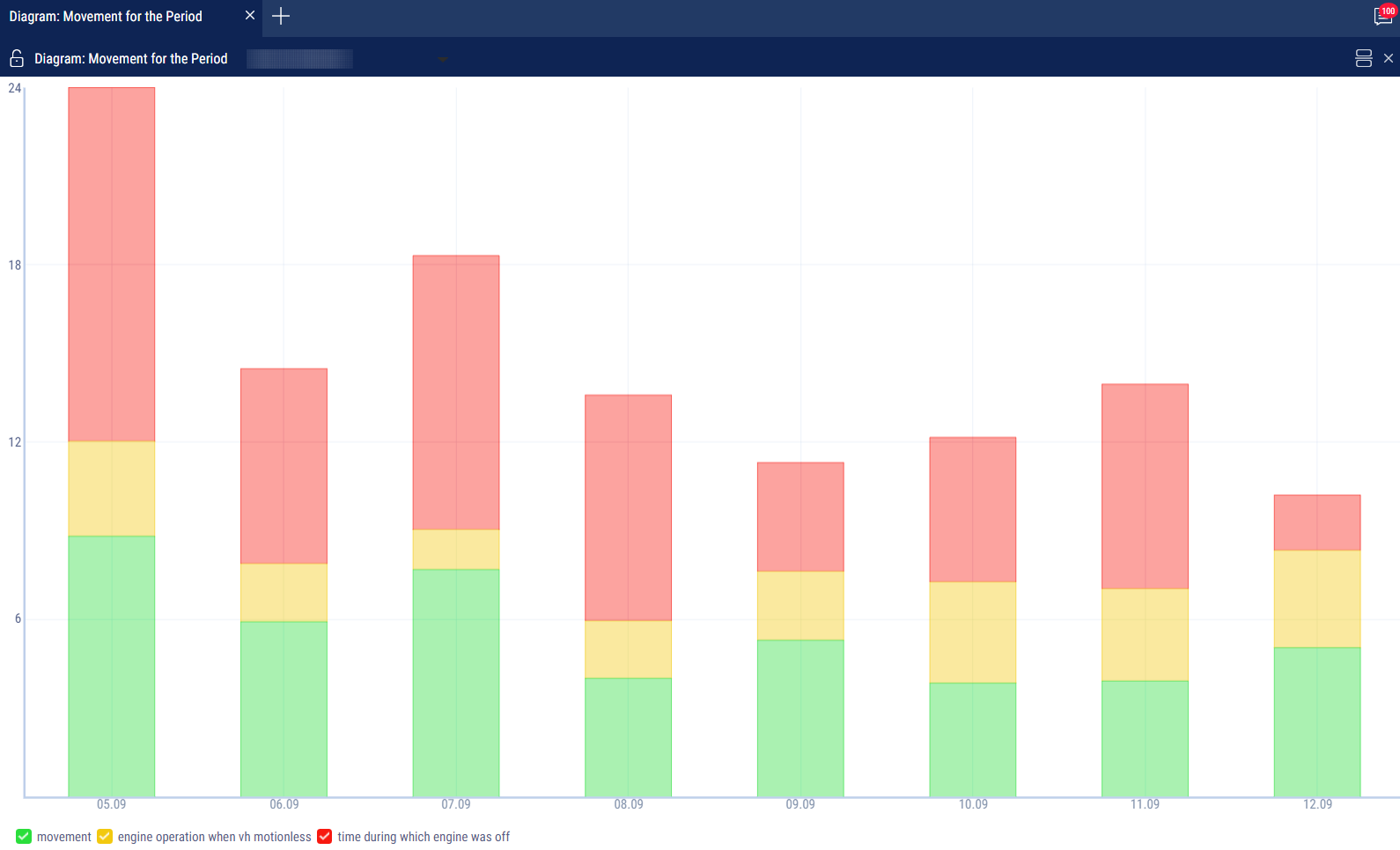Click the panel title Diagram: Movement for the Period
The width and height of the screenshot is (1400, 850).
coord(130,59)
